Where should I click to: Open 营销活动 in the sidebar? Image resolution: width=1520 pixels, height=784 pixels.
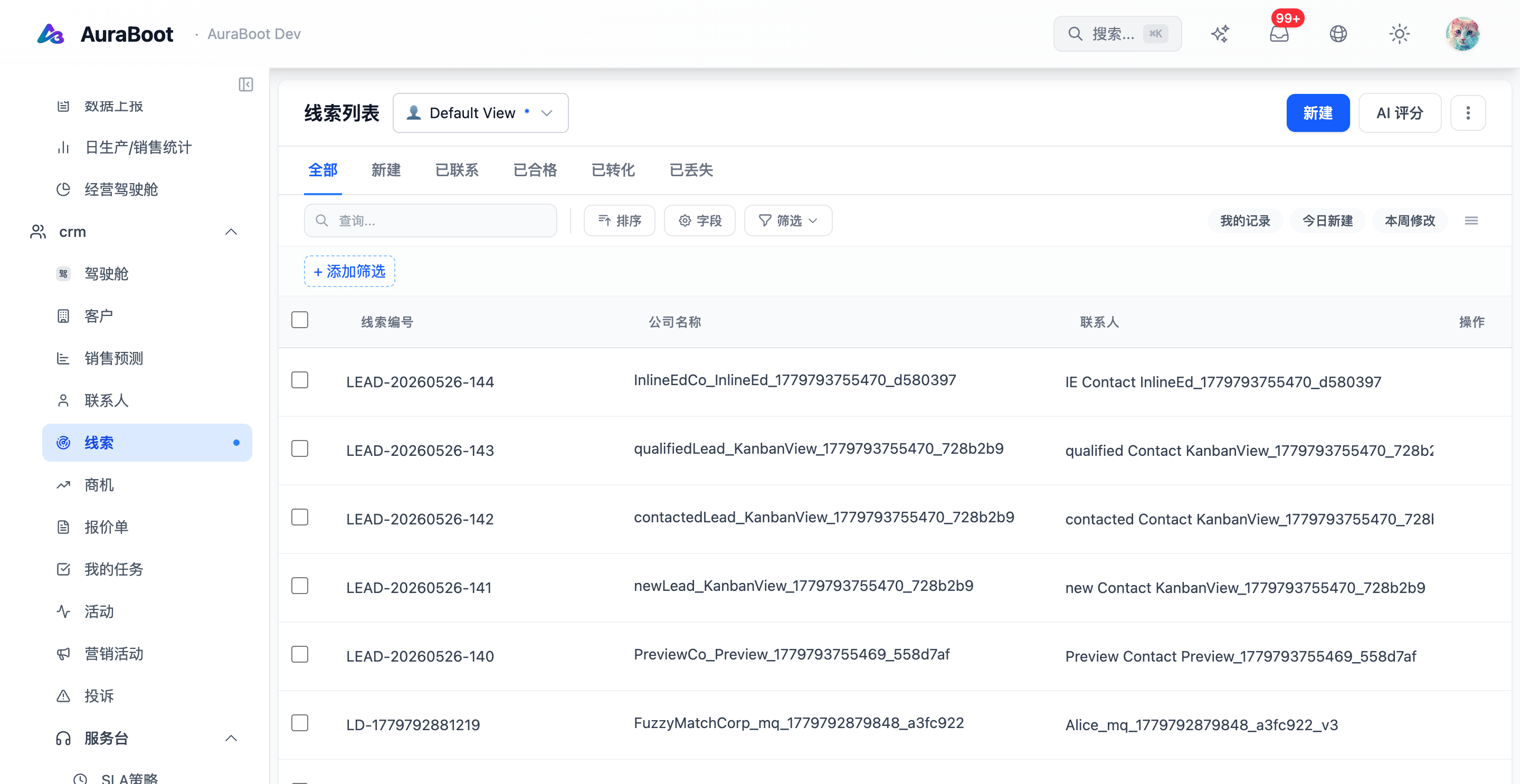pos(147,654)
